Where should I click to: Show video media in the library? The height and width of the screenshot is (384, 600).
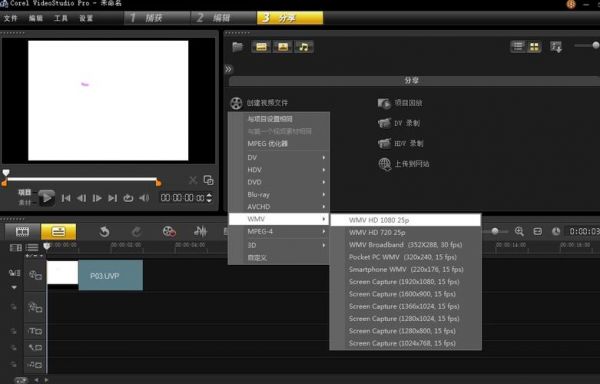pos(261,47)
